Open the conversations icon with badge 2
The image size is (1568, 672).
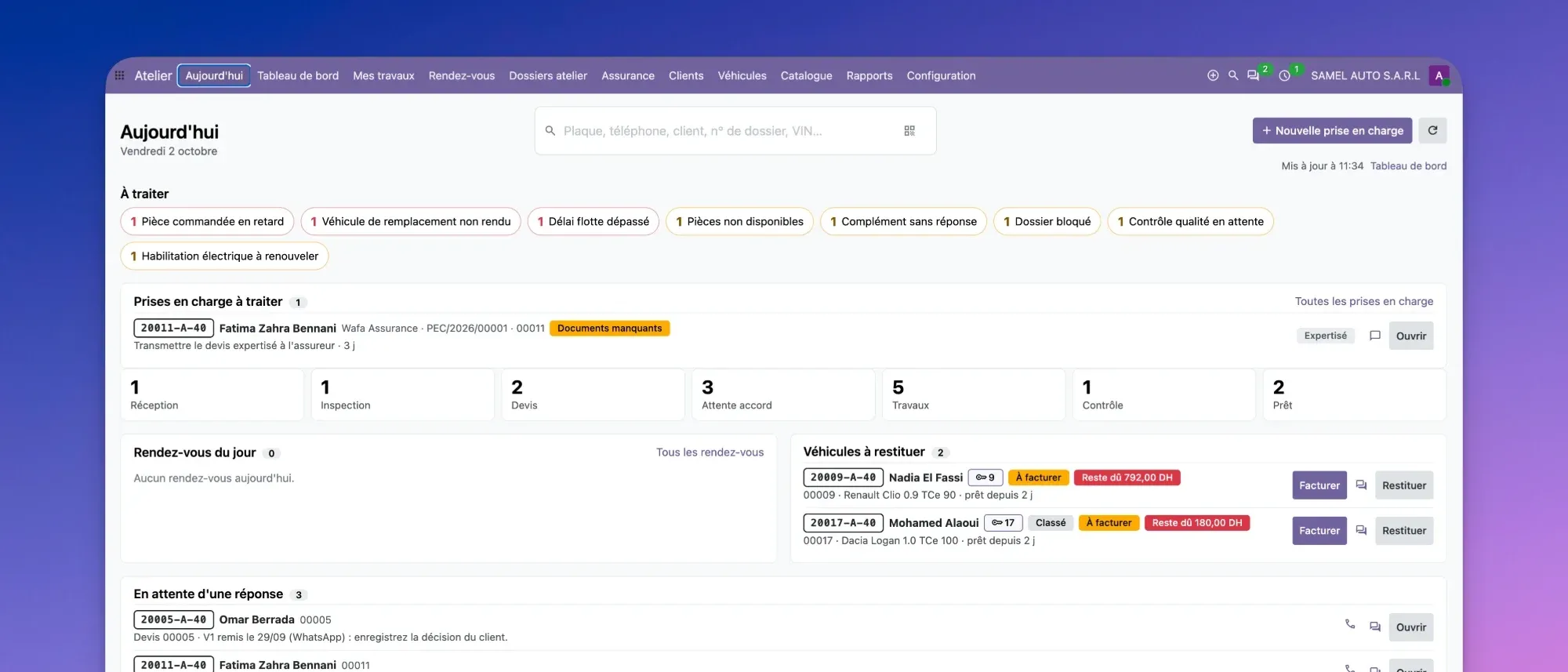[x=1254, y=76]
